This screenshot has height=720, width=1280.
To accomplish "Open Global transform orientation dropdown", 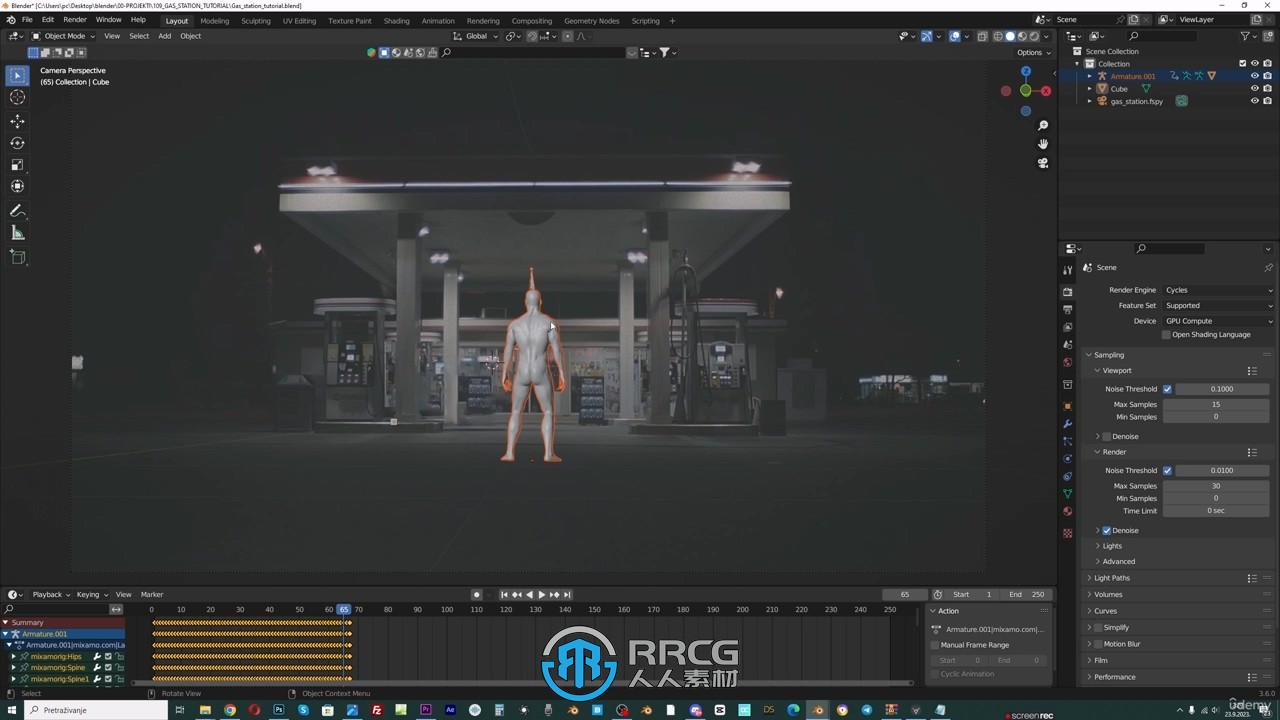I will point(475,36).
